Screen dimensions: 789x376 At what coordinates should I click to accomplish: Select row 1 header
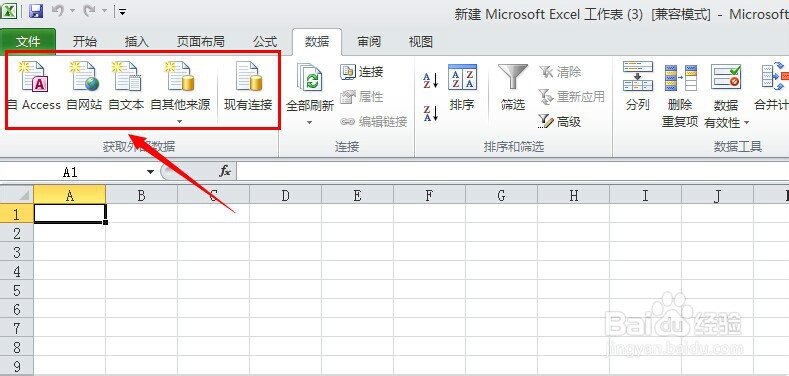pos(17,214)
